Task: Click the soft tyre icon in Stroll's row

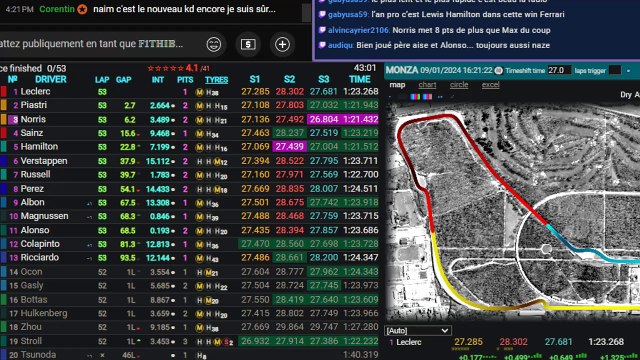Action: (226, 342)
